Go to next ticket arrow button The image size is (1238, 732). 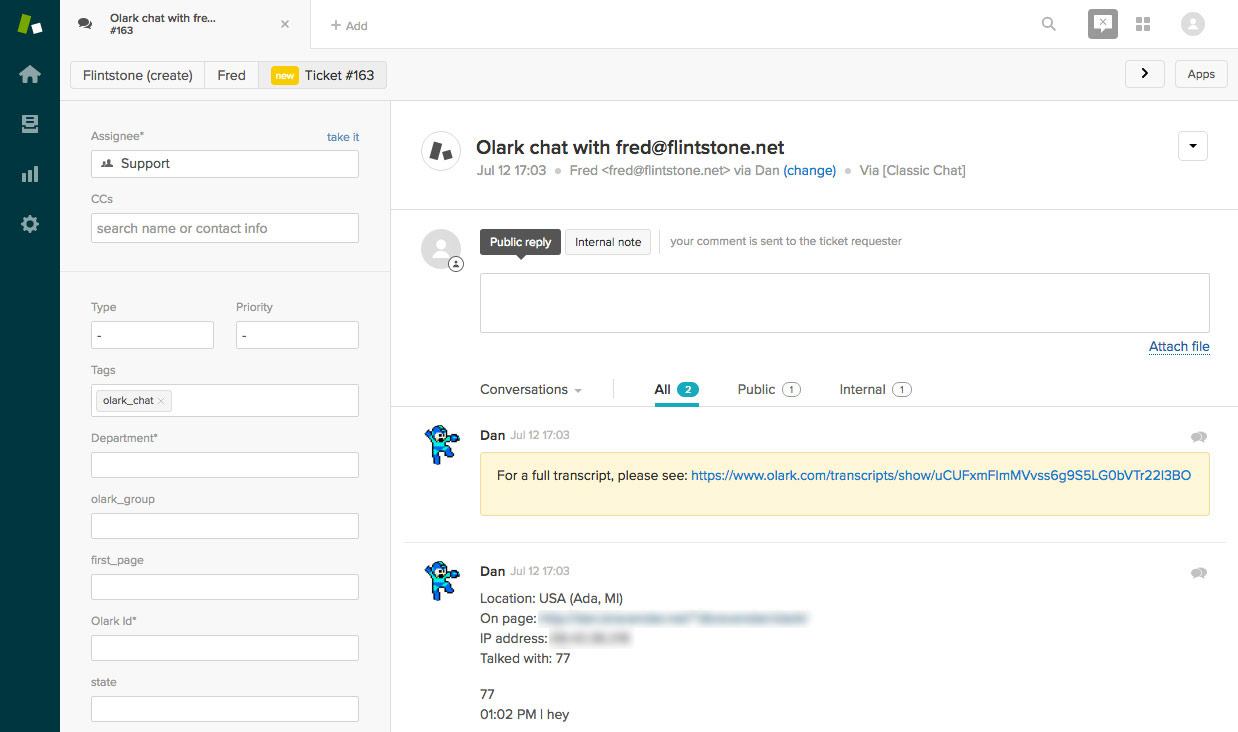(1144, 74)
